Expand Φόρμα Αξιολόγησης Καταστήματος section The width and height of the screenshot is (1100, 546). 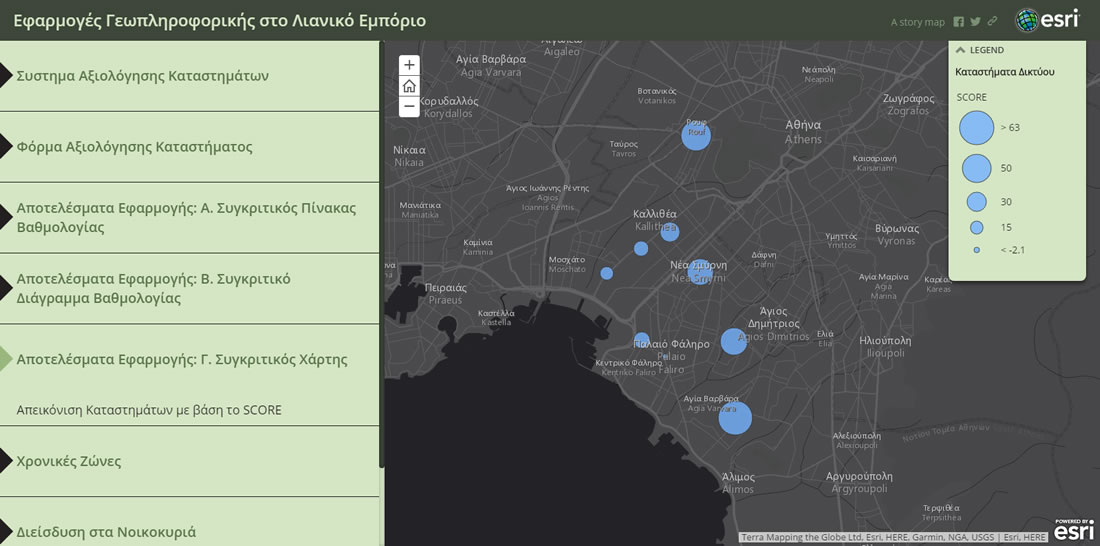click(x=134, y=147)
